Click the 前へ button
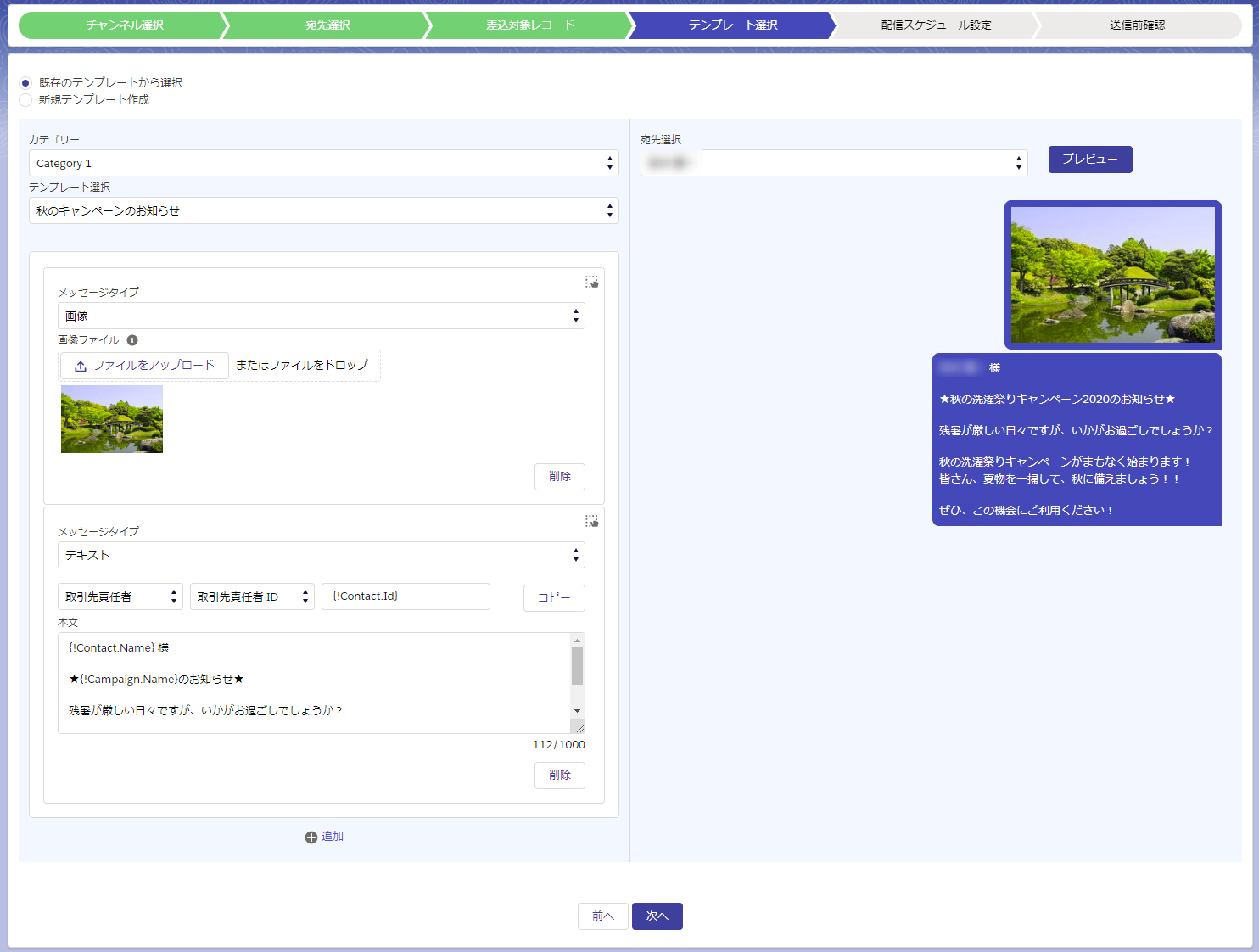The image size is (1259, 952). (x=603, y=916)
